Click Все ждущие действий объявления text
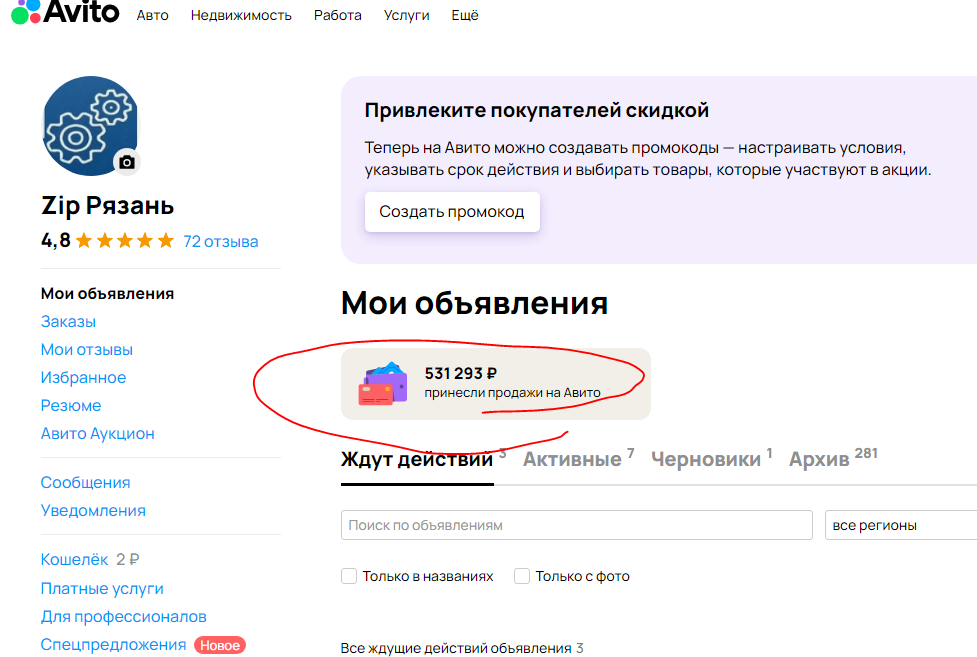The width and height of the screenshot is (977, 657). [x=456, y=648]
